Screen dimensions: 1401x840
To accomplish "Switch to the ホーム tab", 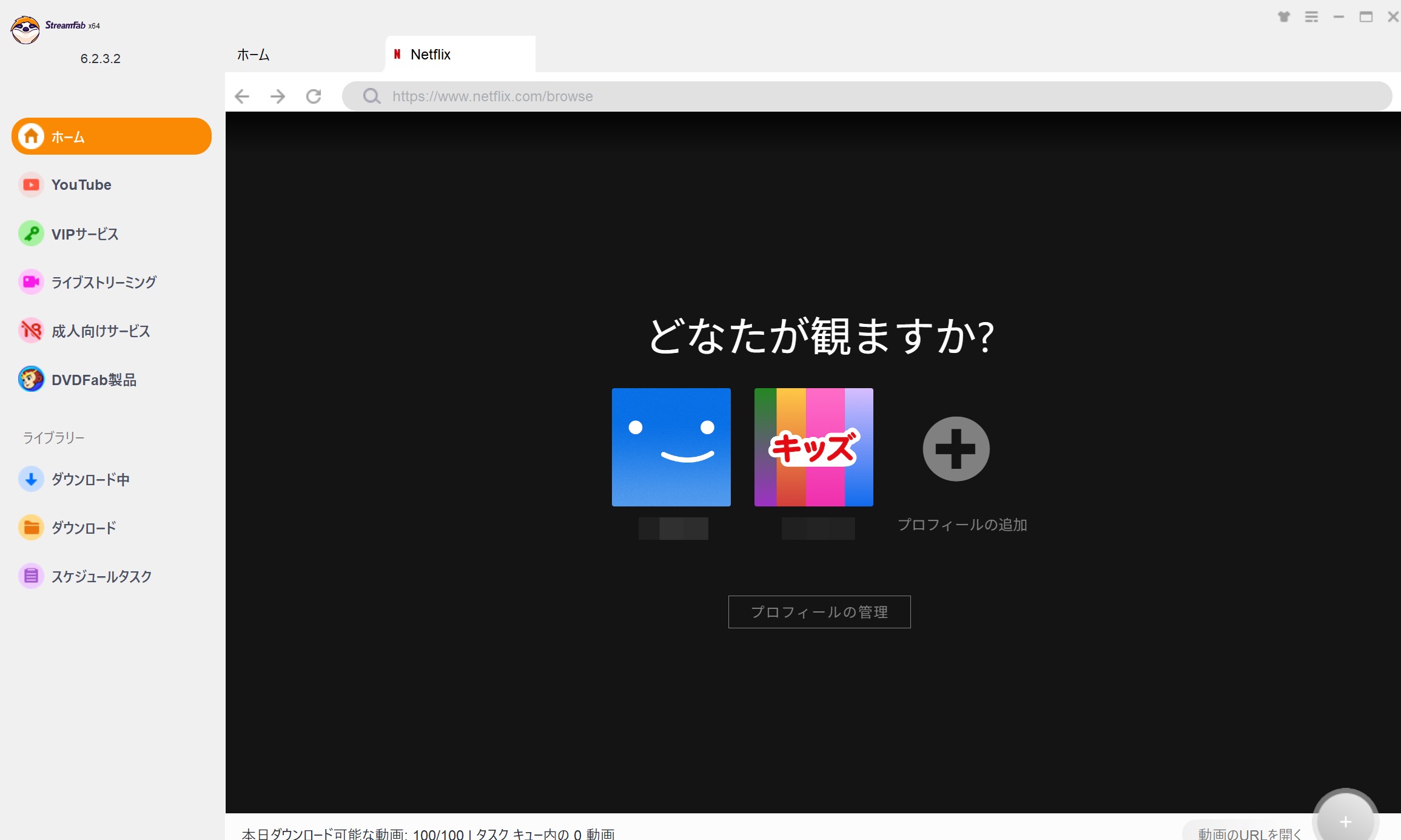I will tap(254, 55).
